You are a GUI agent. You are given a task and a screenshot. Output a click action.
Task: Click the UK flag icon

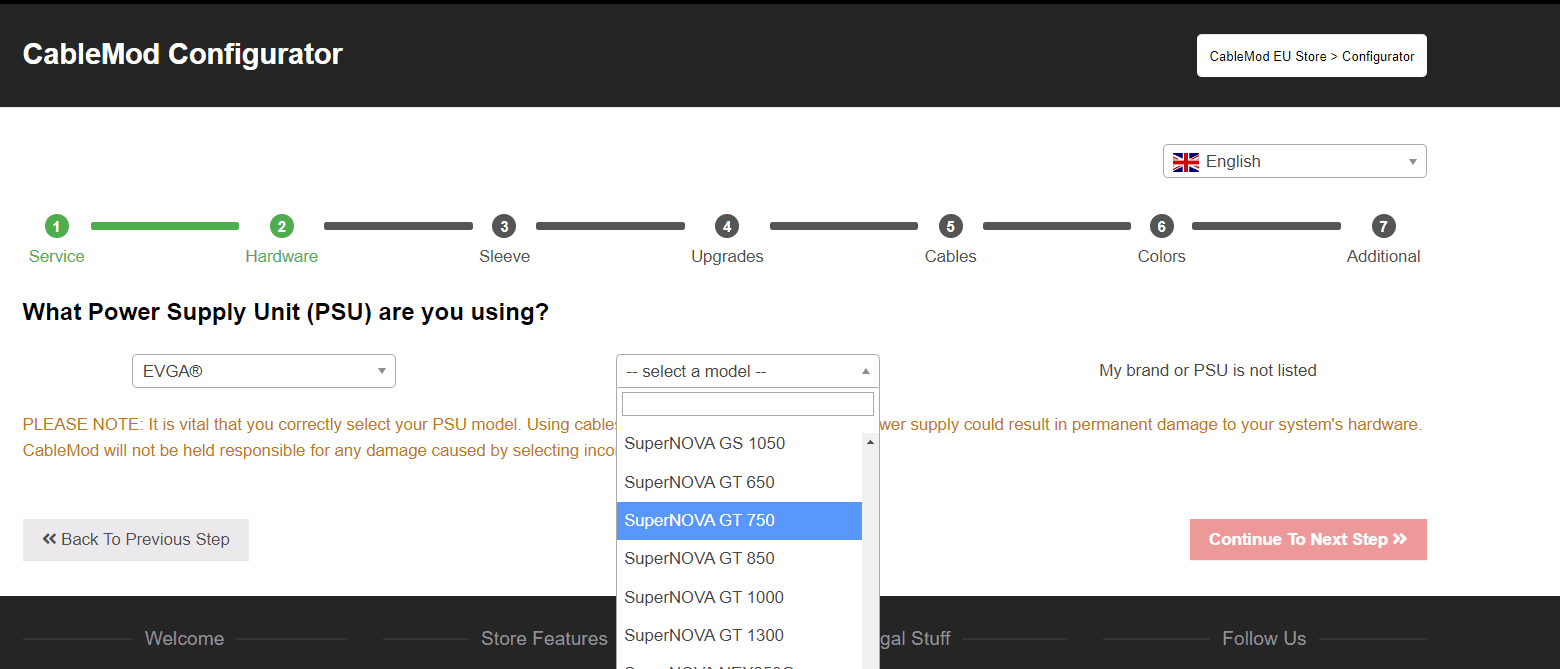pyautogui.click(x=1186, y=162)
